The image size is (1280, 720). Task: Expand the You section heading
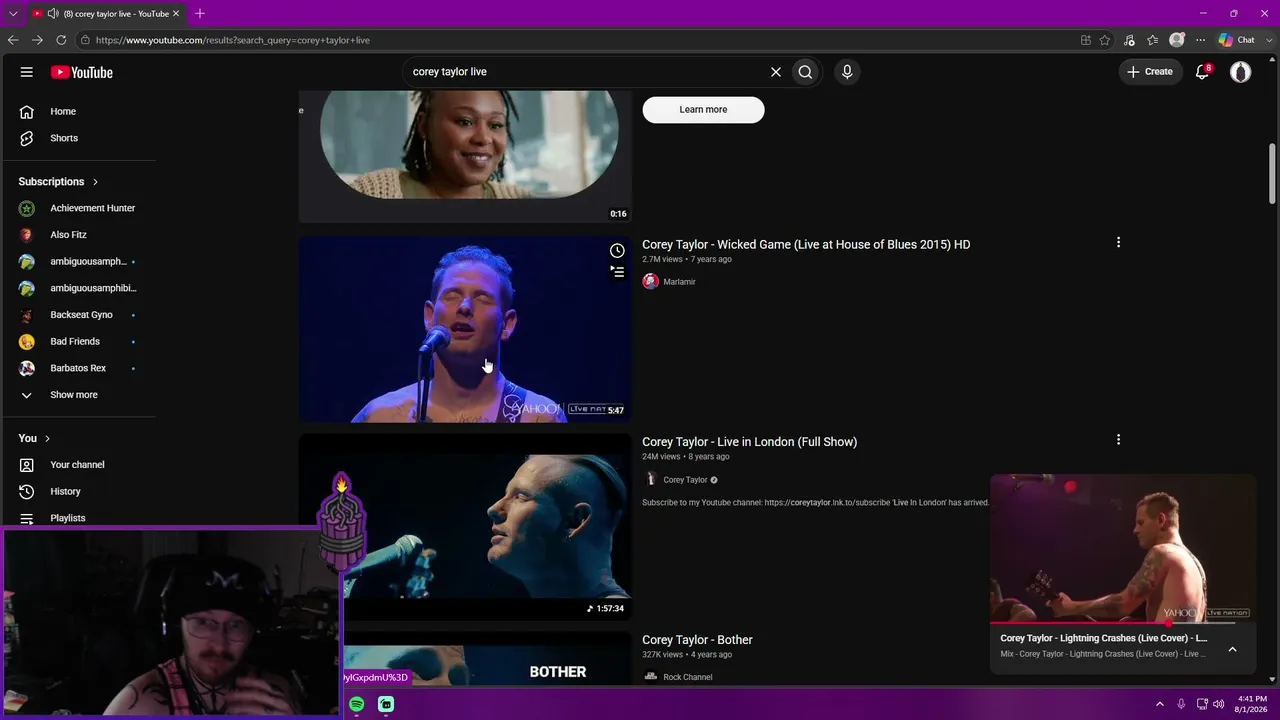click(35, 438)
